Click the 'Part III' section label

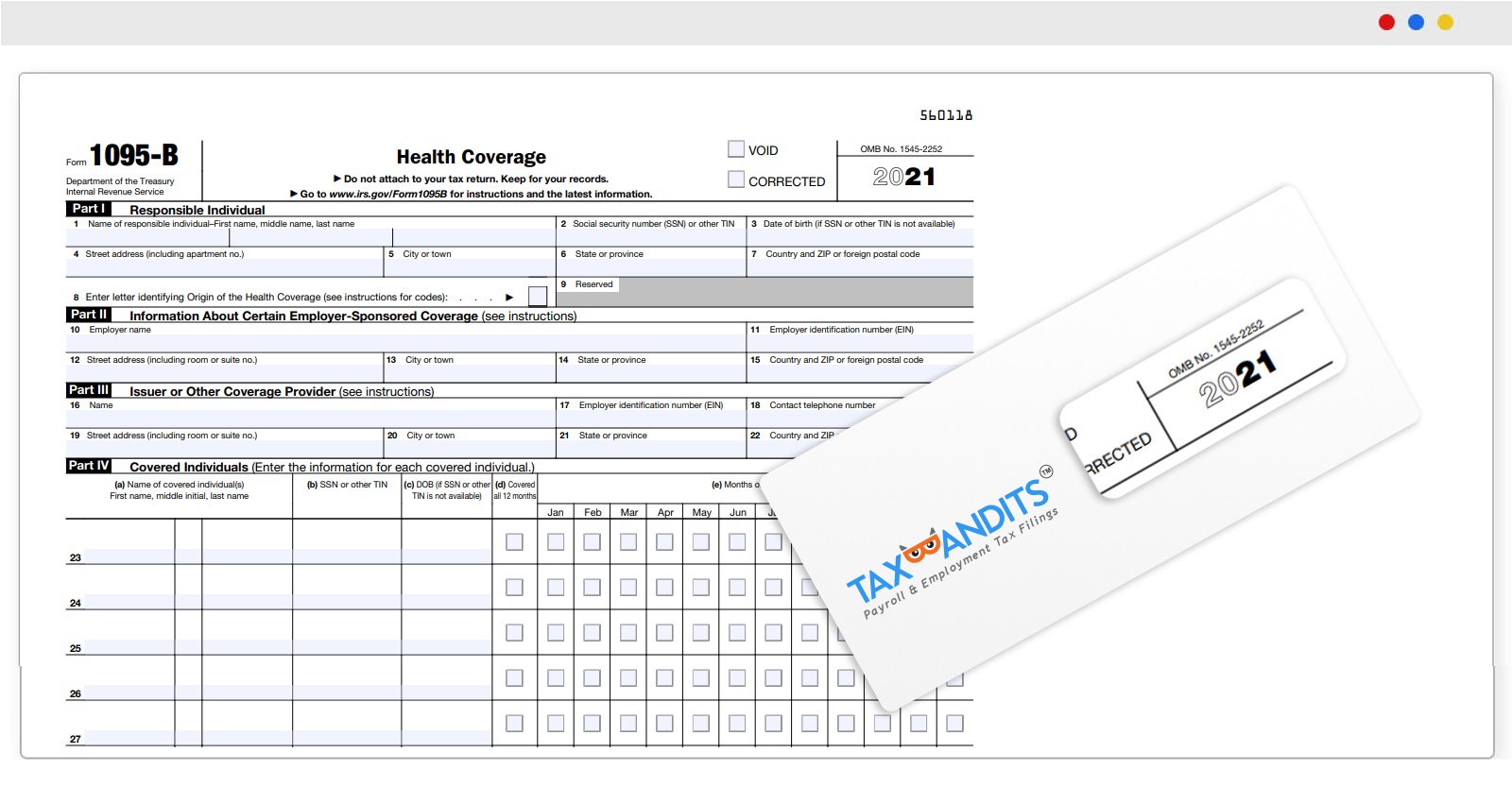[89, 390]
